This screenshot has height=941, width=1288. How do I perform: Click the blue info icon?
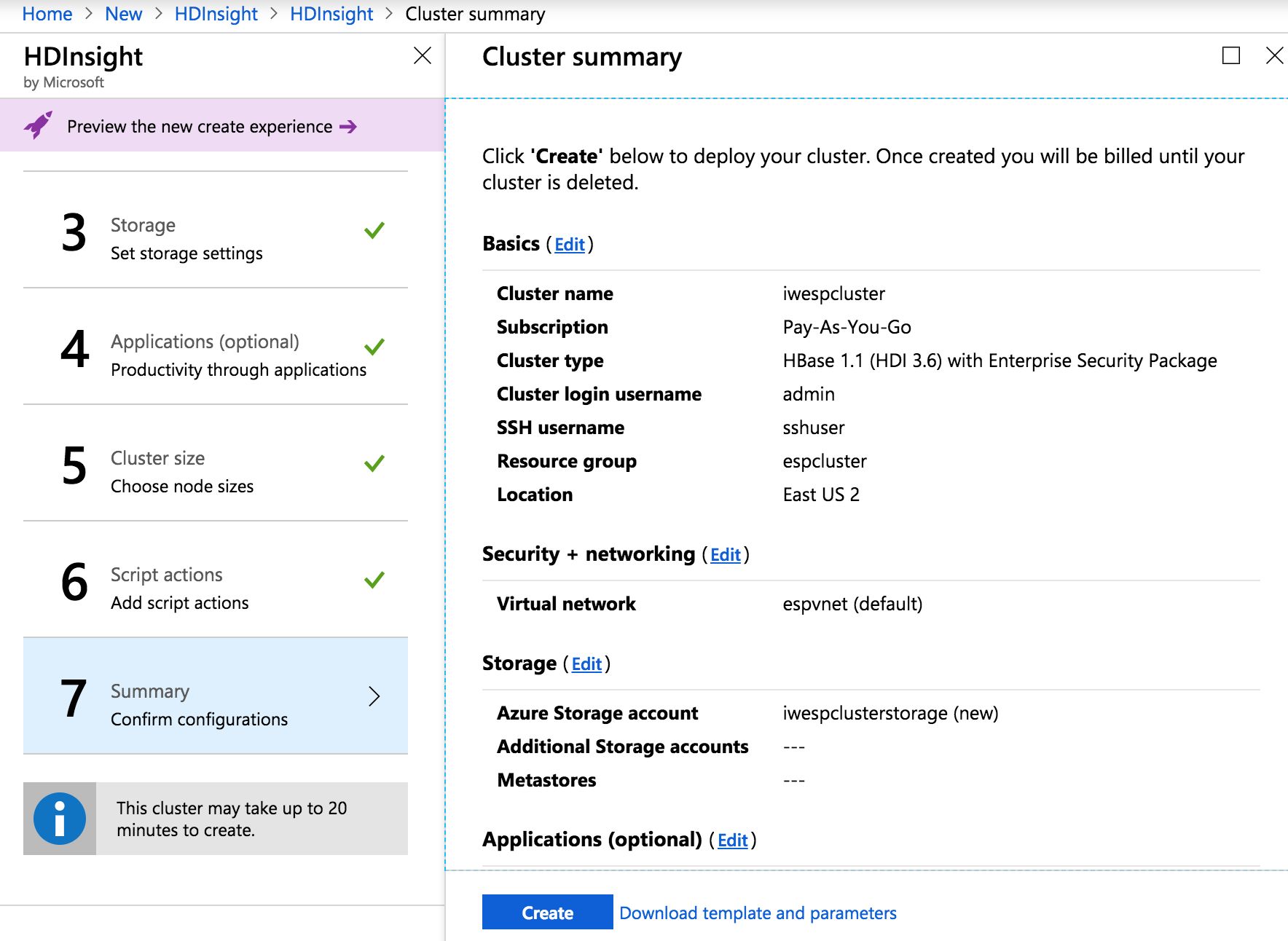tap(60, 819)
